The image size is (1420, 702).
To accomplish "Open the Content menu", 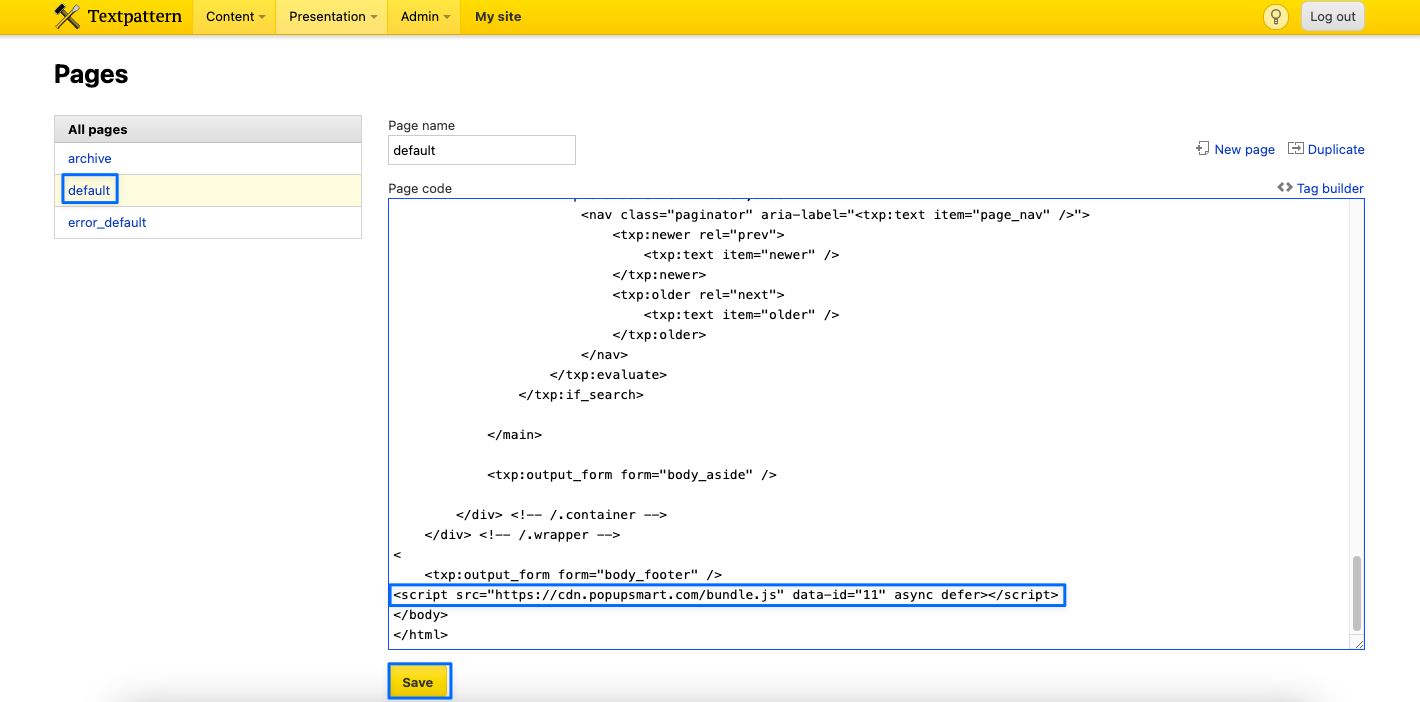I will (236, 16).
